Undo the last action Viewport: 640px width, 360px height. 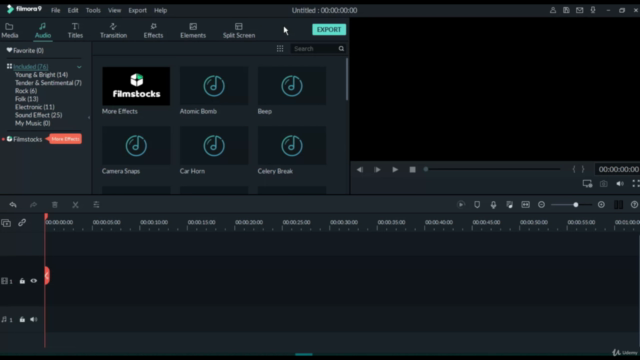tap(13, 204)
